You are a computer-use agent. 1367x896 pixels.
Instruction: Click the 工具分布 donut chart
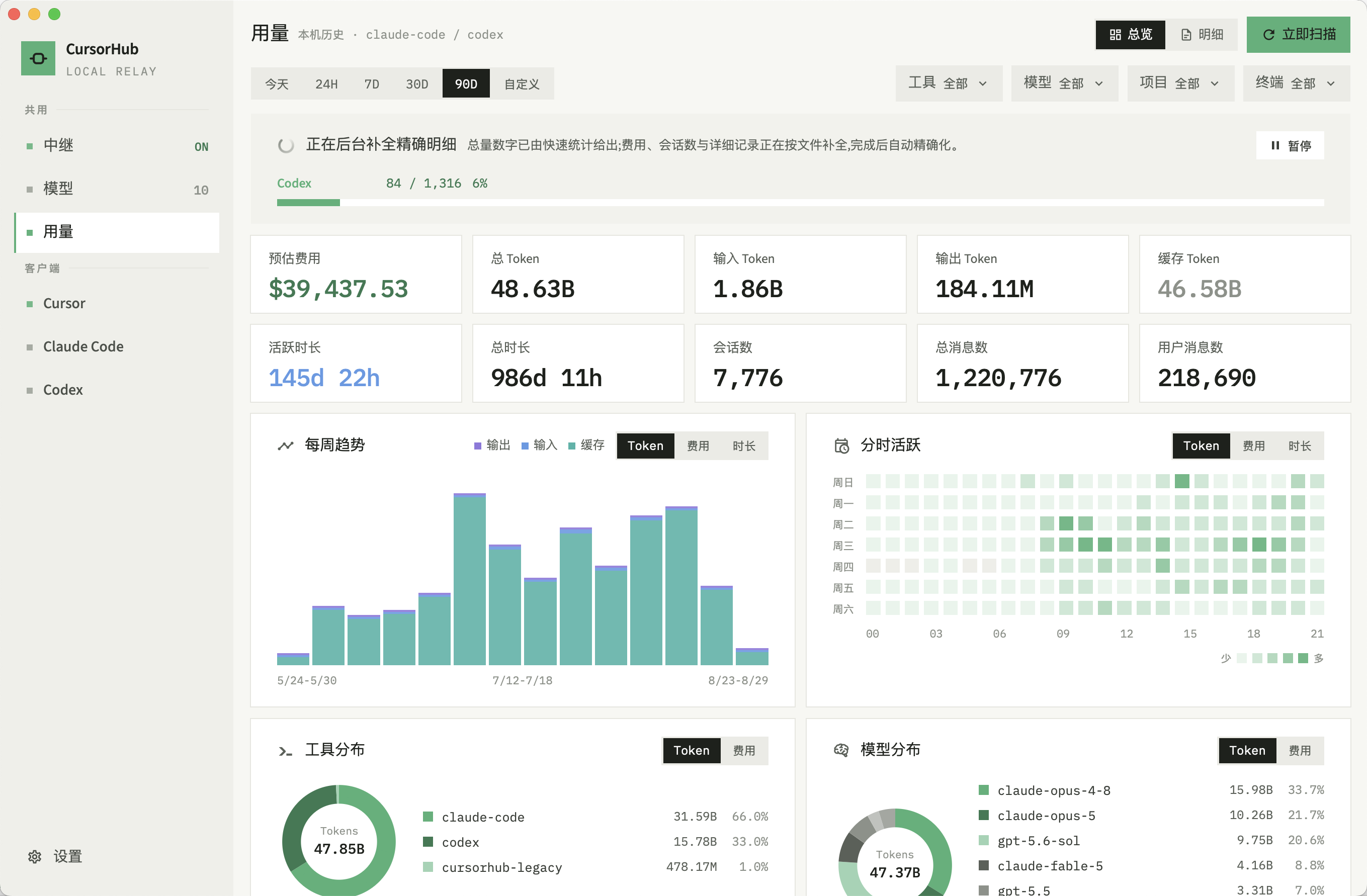coord(339,840)
